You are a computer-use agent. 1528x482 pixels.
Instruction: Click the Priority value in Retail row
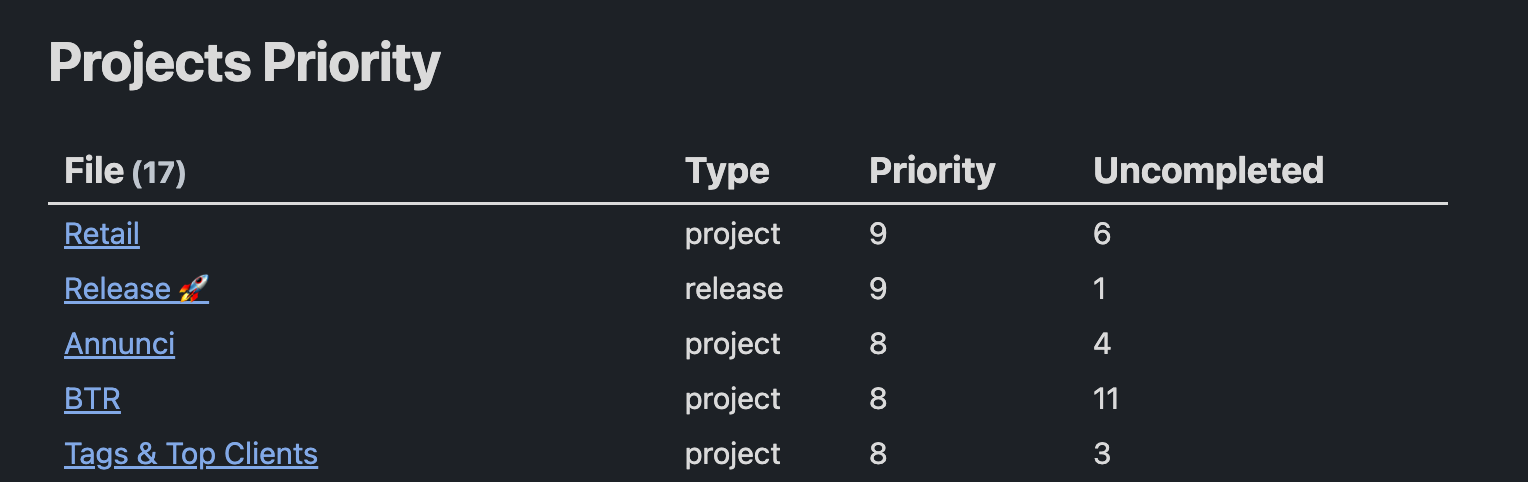point(878,234)
